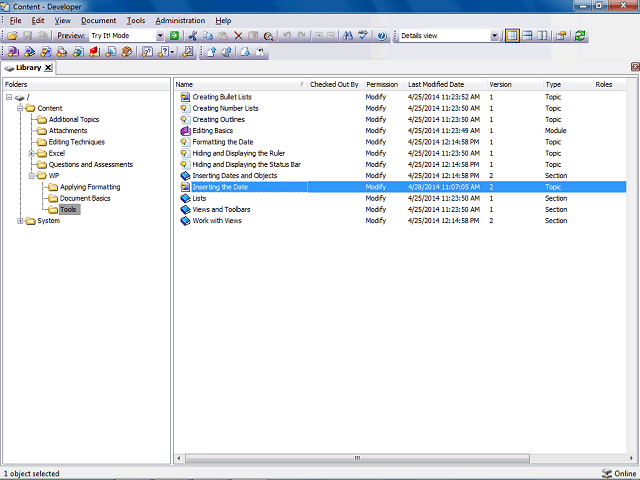Open the File menu
640x480 pixels.
(15, 20)
